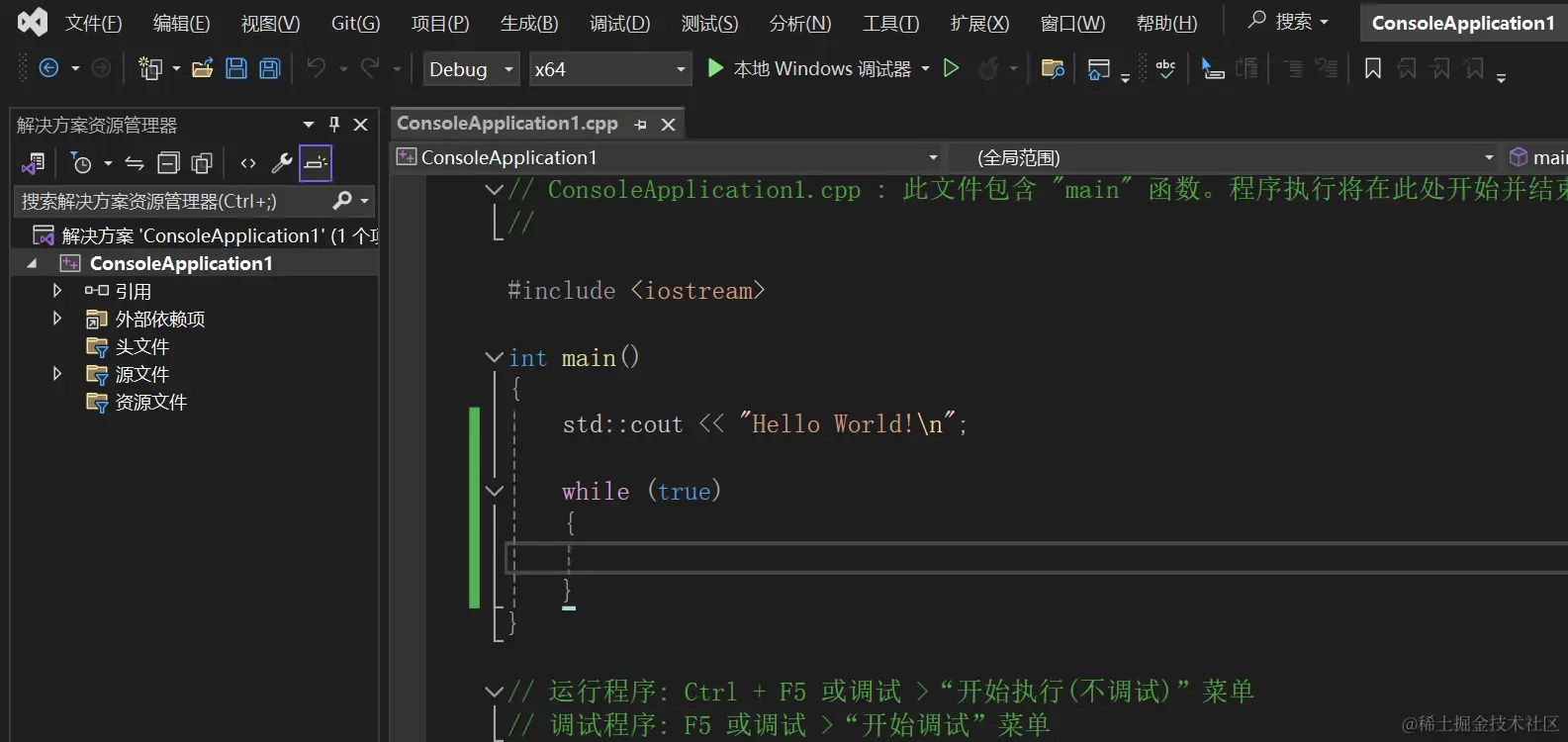Select the 解决方案 'ConsoleApplication1' node
1568x742 pixels.
click(206, 235)
